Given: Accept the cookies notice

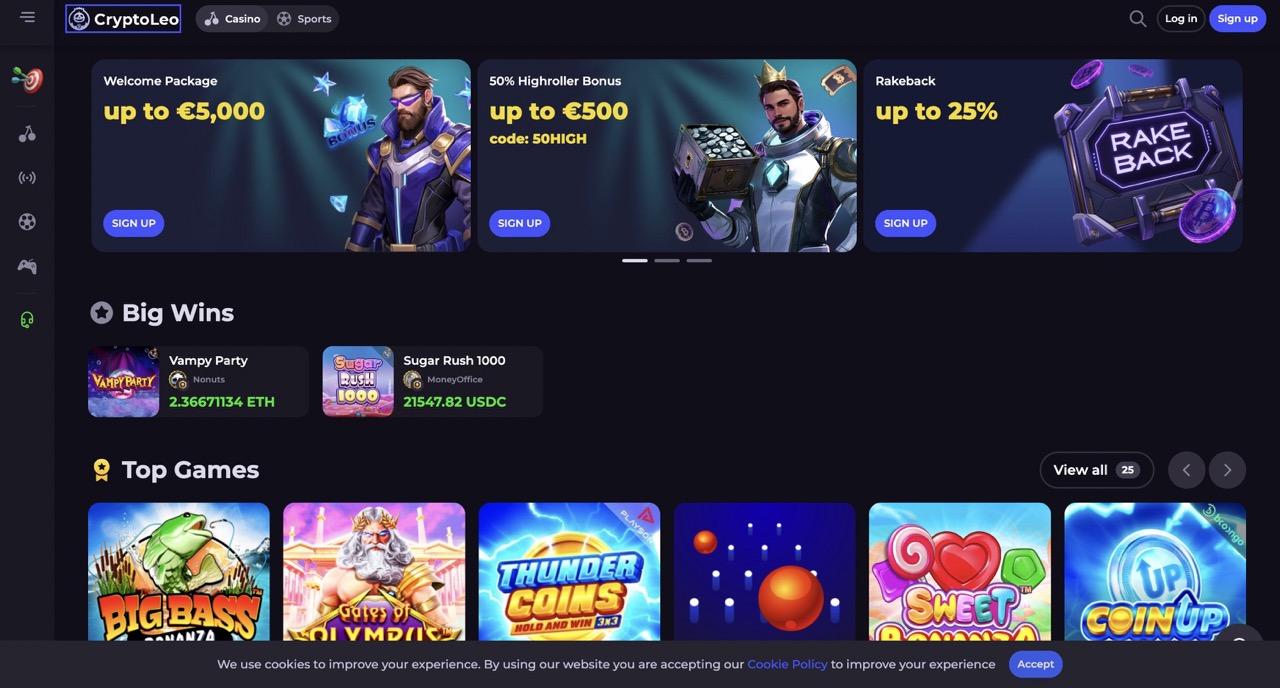Looking at the screenshot, I should [x=1035, y=664].
